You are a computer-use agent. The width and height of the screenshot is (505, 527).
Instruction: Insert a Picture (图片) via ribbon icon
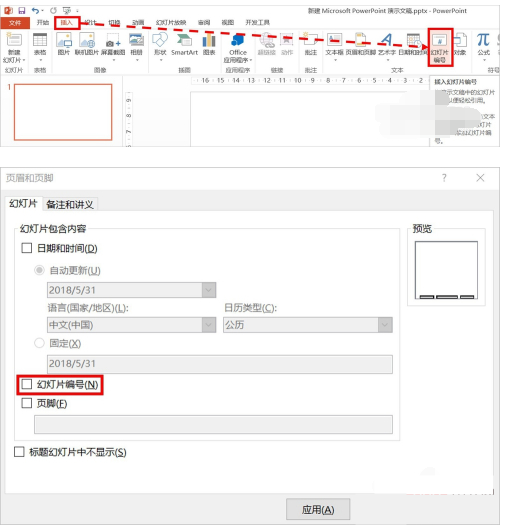click(64, 40)
